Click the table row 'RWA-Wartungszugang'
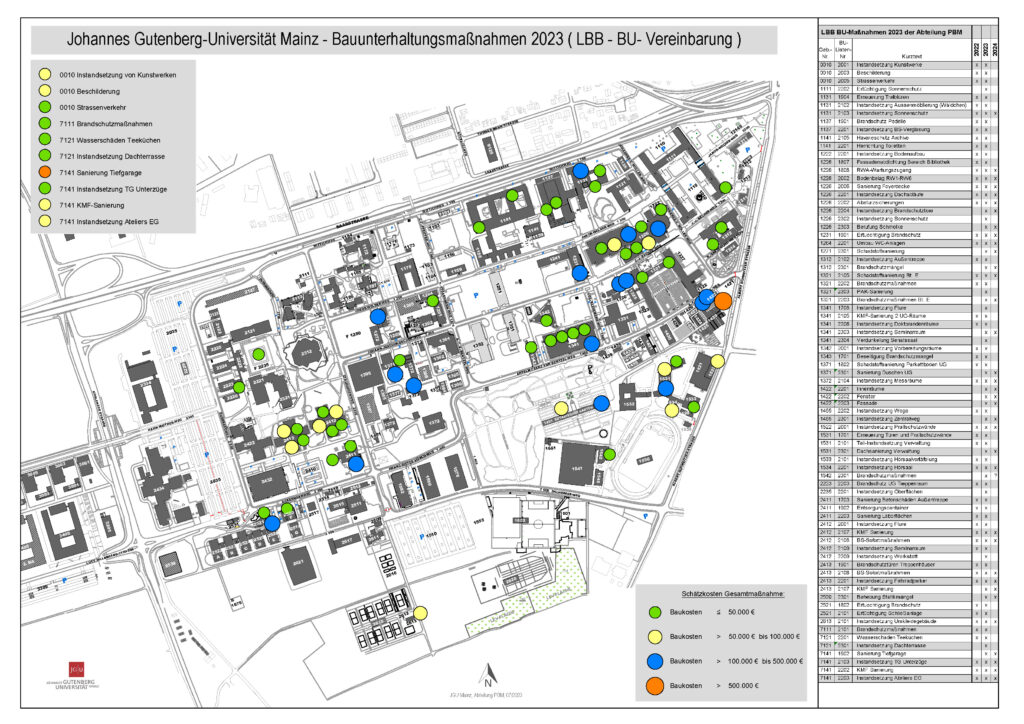 pyautogui.click(x=908, y=170)
